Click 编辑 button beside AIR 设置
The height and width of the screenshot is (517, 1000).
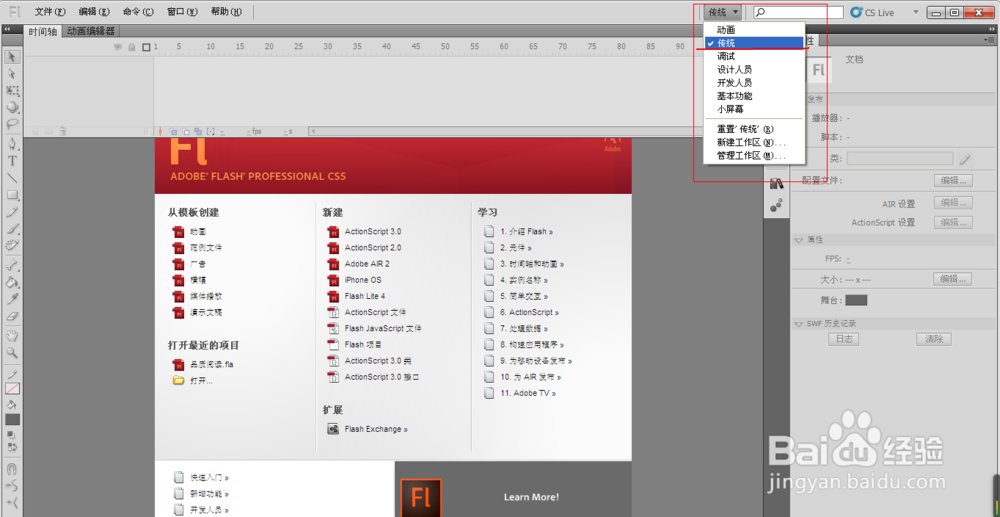[x=953, y=203]
